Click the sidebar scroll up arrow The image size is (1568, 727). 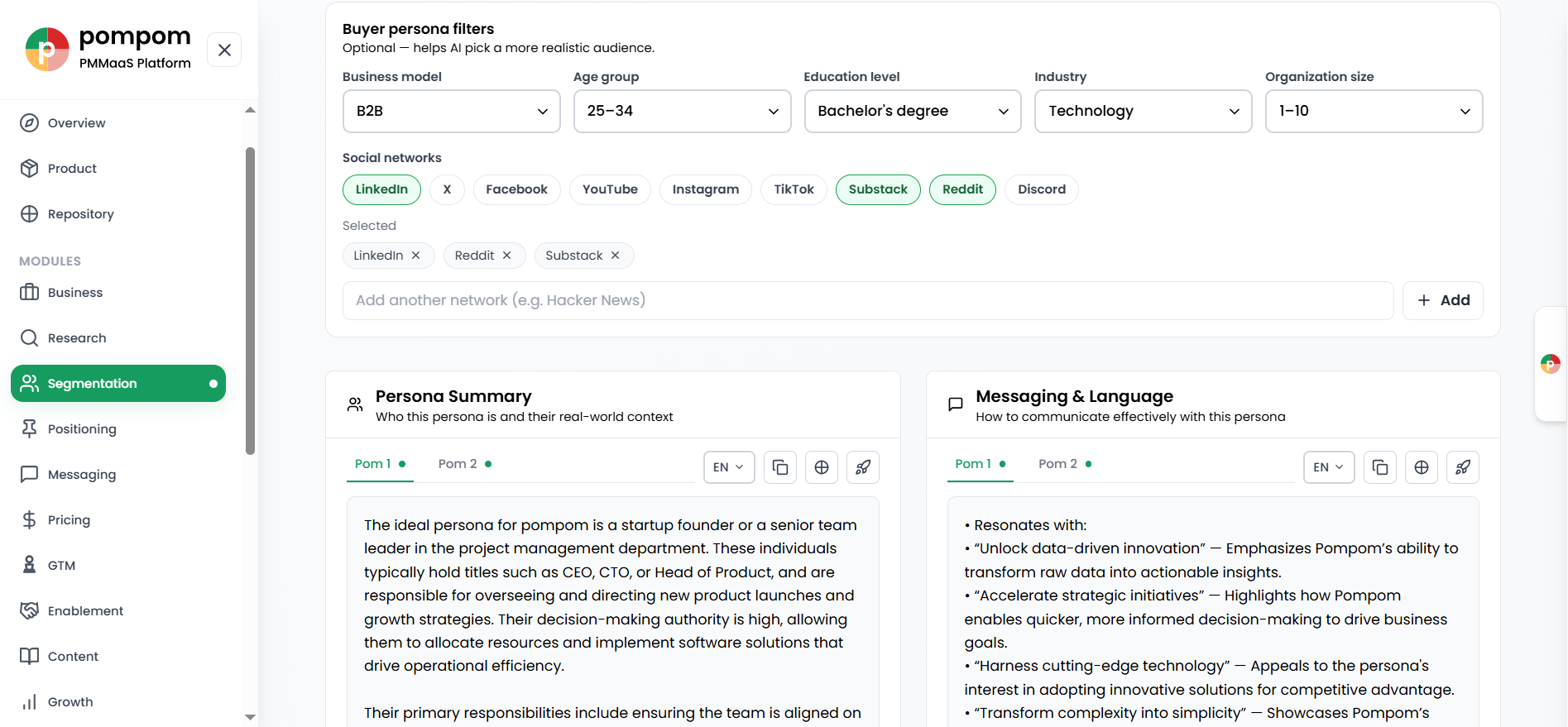[250, 110]
